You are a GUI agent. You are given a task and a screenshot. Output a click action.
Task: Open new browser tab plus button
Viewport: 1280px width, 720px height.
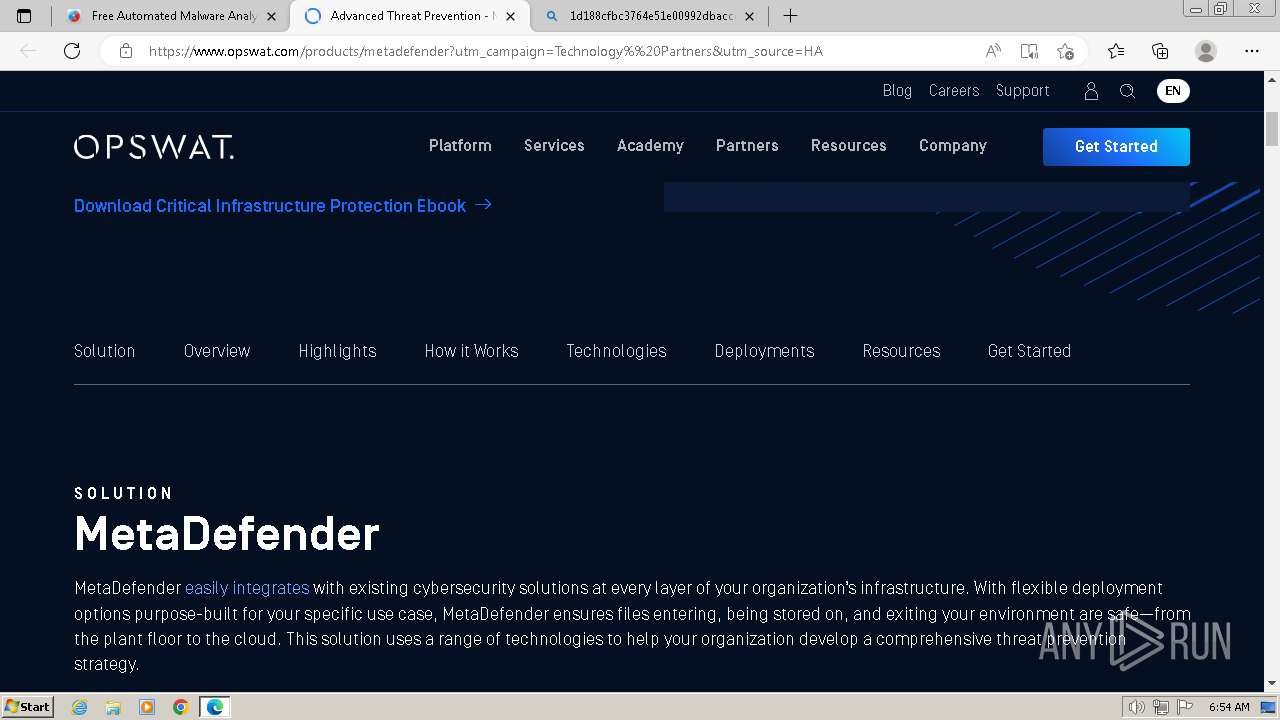point(790,16)
